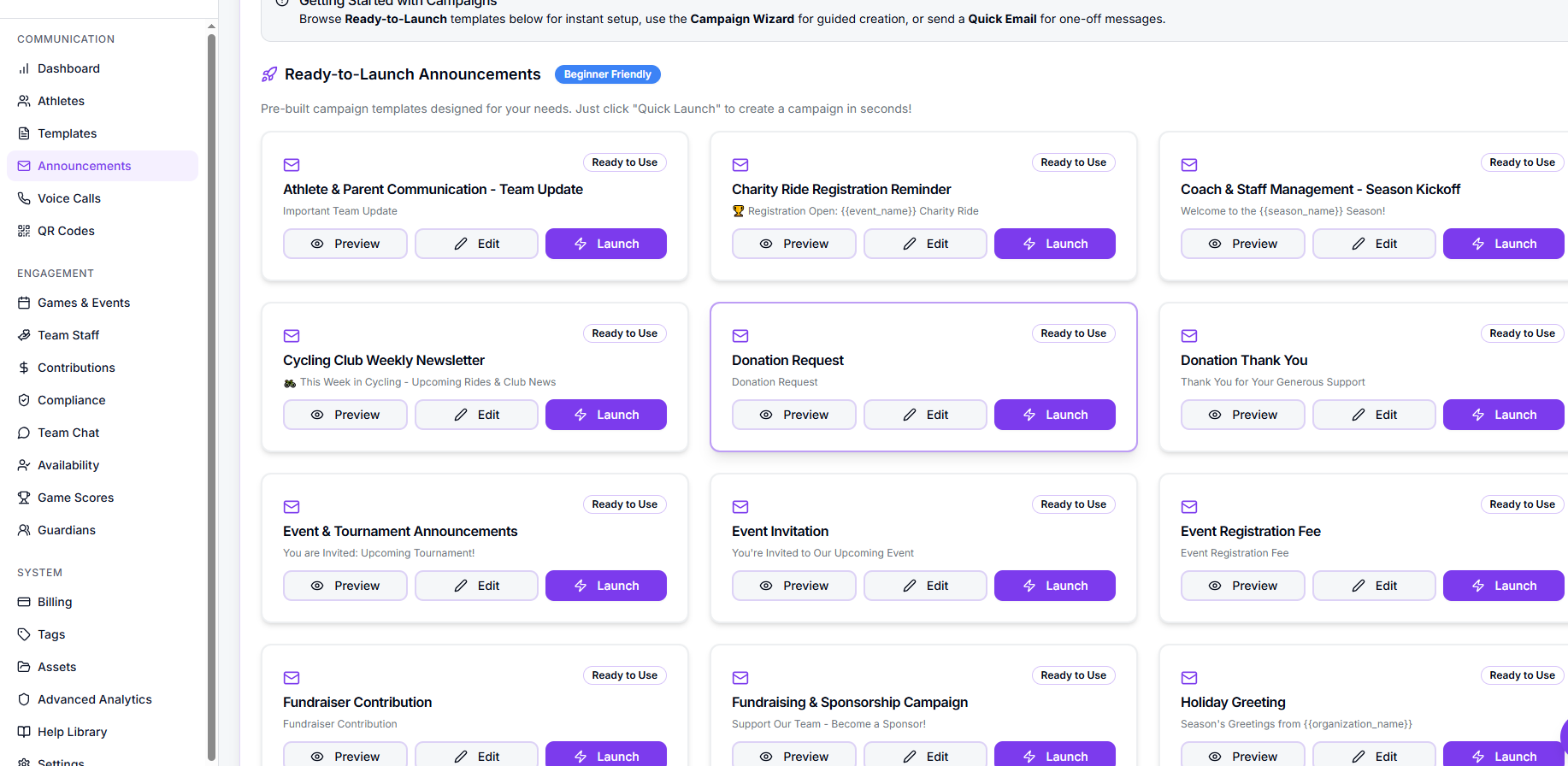1568x766 pixels.
Task: Click the Beginner Friendly badge
Action: (607, 74)
